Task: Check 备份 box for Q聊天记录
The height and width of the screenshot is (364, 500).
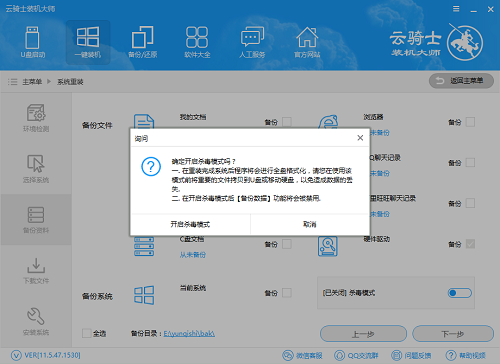Action: click(470, 163)
